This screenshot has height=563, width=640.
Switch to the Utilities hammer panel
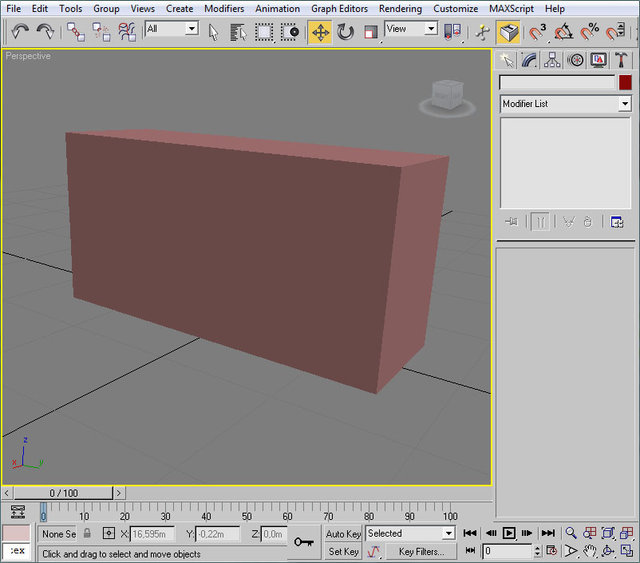(x=622, y=60)
